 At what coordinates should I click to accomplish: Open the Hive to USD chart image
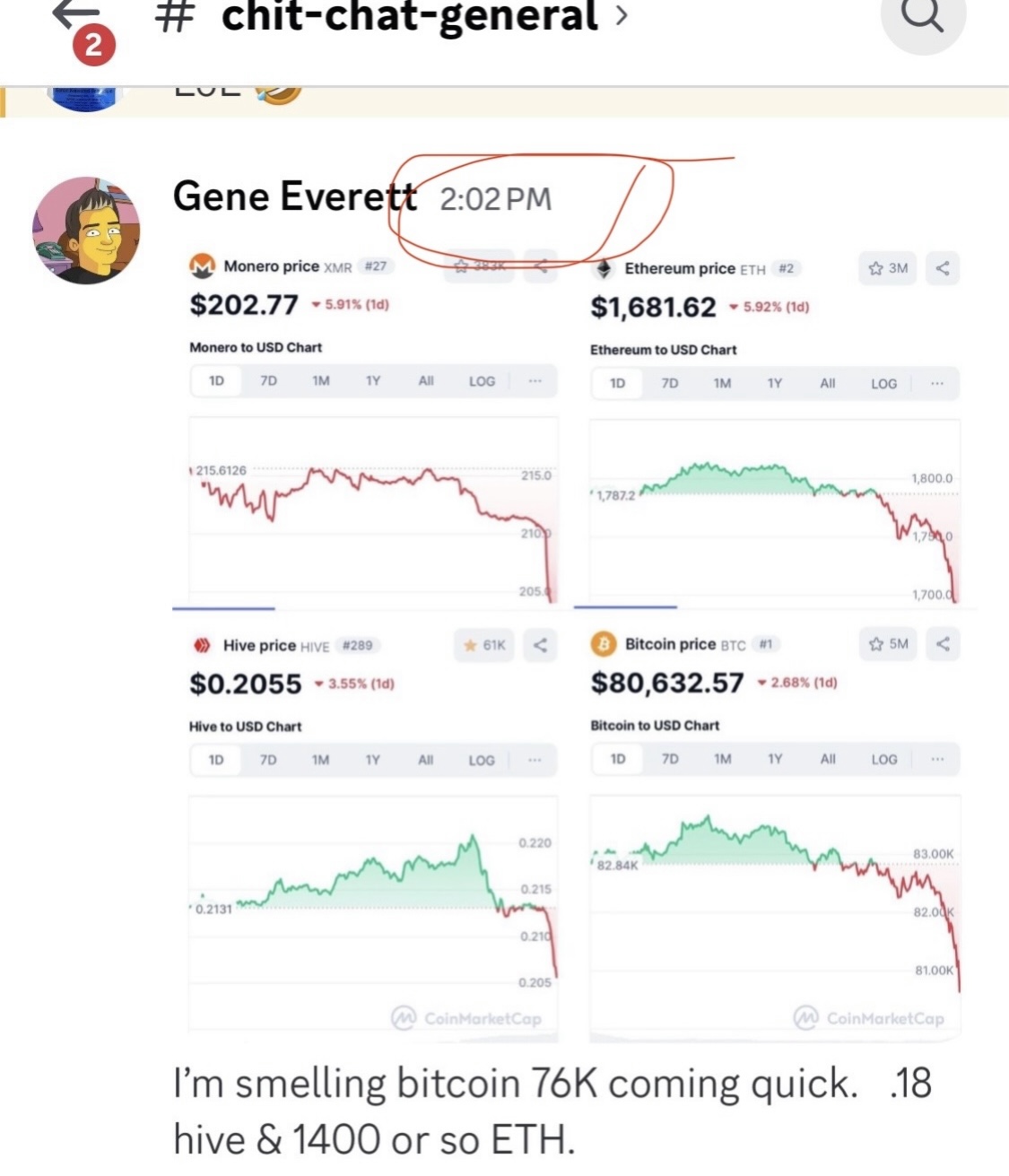click(x=373, y=919)
